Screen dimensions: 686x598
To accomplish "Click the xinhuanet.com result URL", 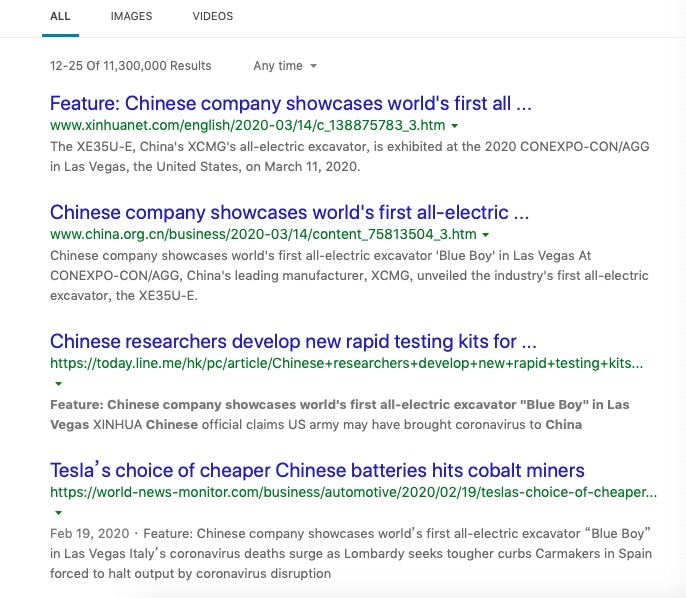I will (248, 126).
